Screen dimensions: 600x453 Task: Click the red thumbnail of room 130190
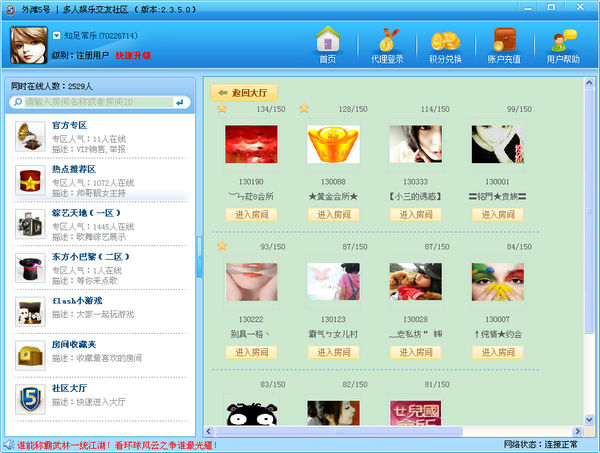point(251,144)
